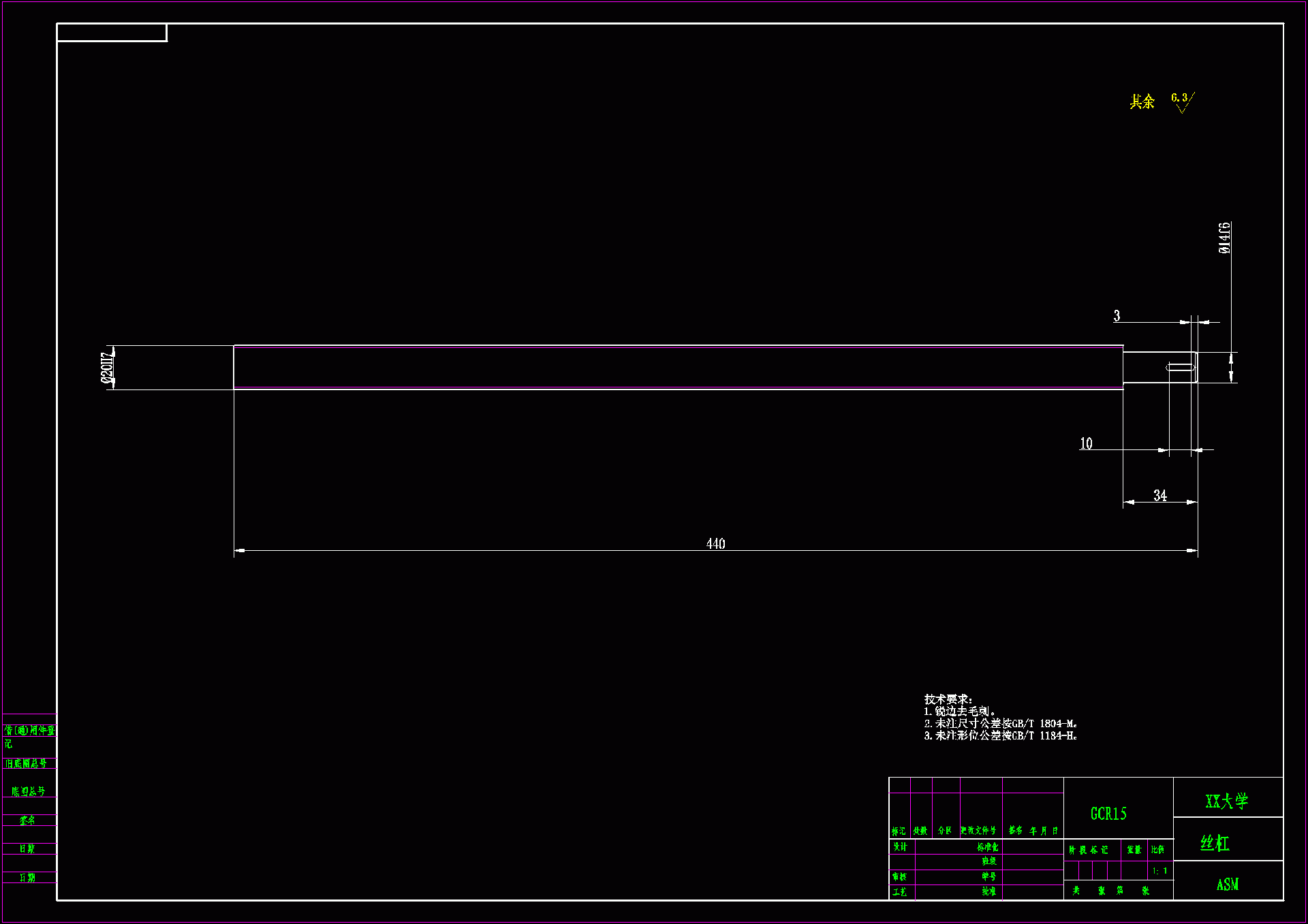The image size is (1308, 924).
Task: Click the Ø20H7 diameter dimension
Action: click(x=107, y=368)
